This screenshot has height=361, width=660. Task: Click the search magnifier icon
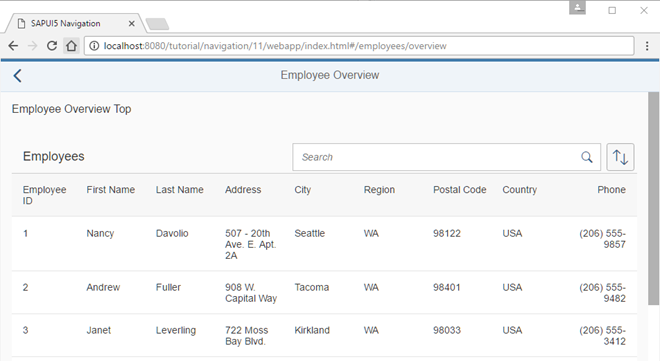point(587,157)
